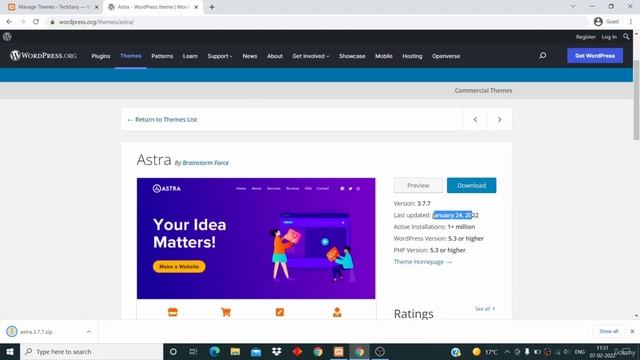Image resolution: width=640 pixels, height=360 pixels.
Task: Click the 'Version: 3.7.7' text
Action: [412, 203]
